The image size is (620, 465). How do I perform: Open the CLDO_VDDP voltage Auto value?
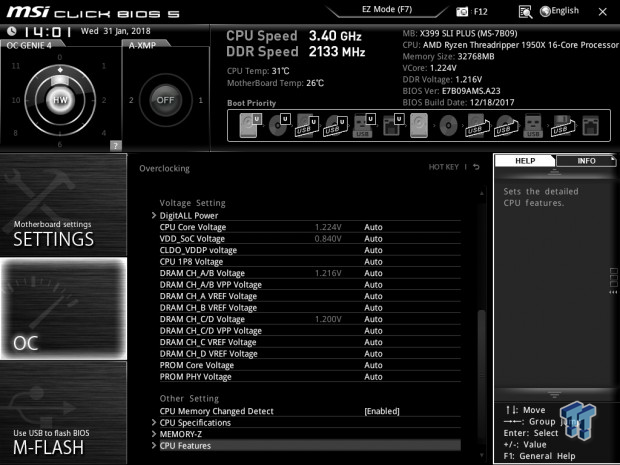(x=373, y=250)
